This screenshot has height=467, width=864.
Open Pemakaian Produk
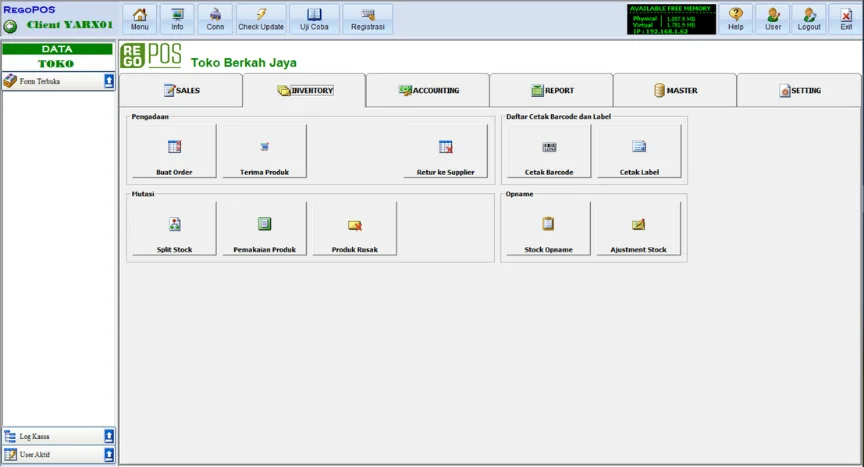(x=264, y=229)
